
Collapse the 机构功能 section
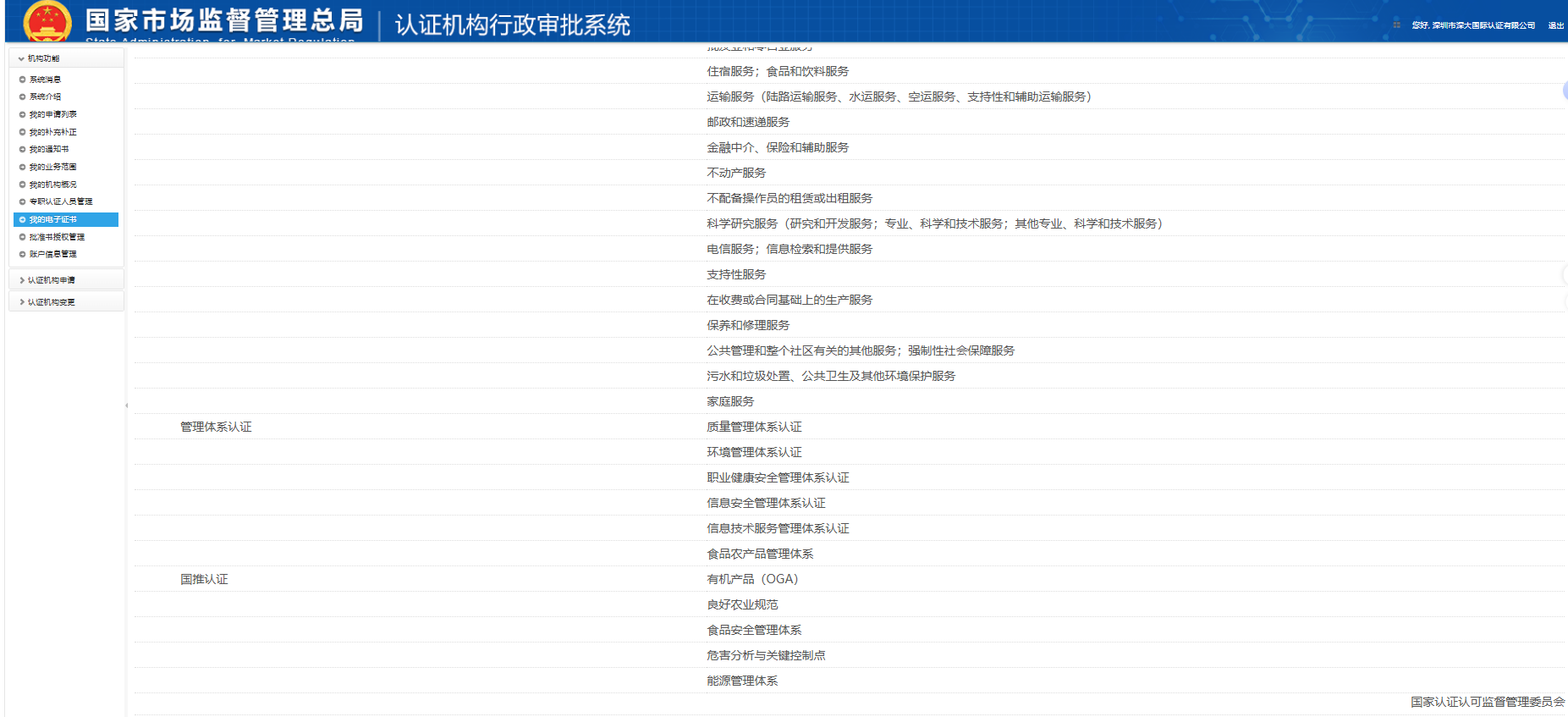point(66,58)
